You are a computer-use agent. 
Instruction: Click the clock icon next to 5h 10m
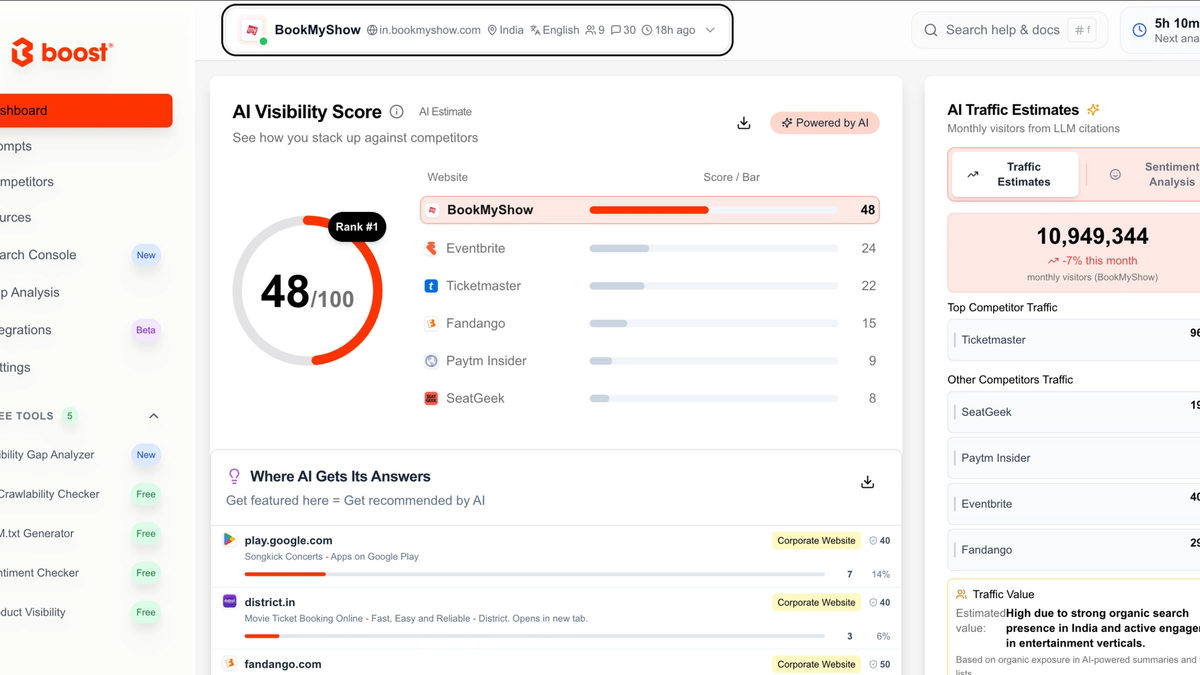(1139, 30)
